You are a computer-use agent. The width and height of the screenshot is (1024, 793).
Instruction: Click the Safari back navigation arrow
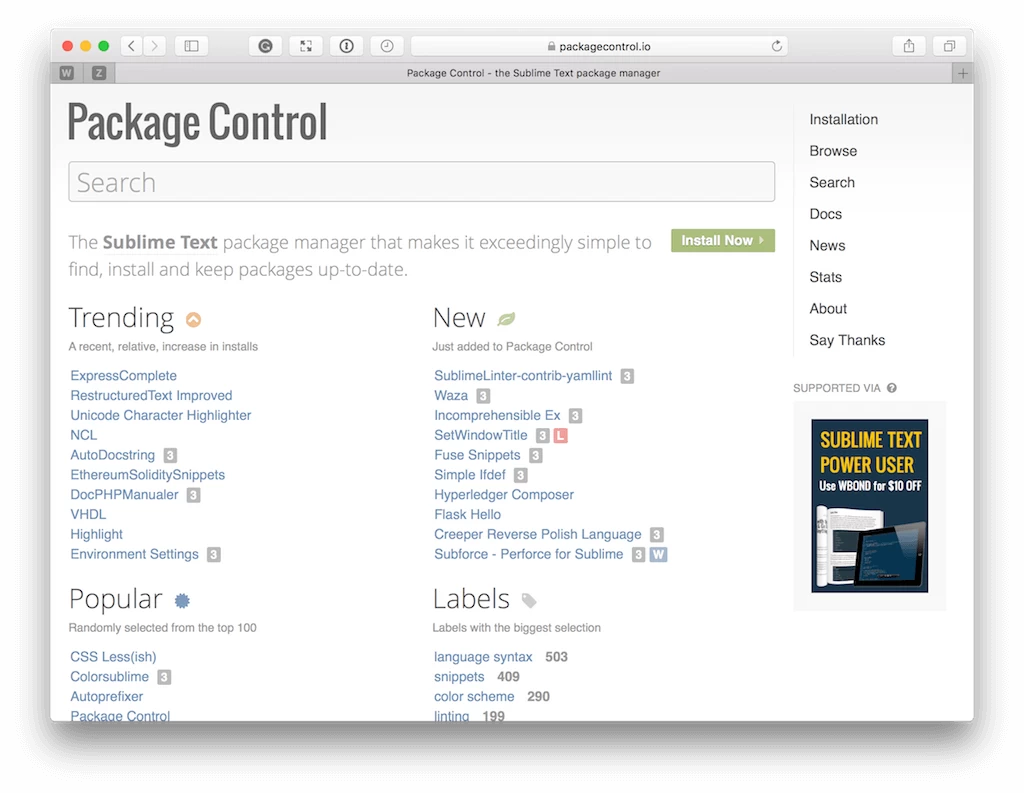click(x=133, y=46)
